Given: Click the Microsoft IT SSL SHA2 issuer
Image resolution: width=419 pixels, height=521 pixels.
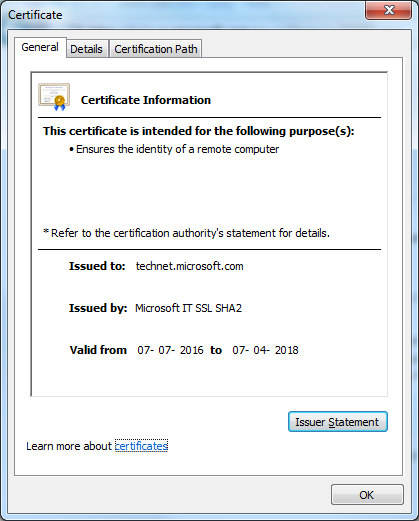Looking at the screenshot, I should (188, 308).
